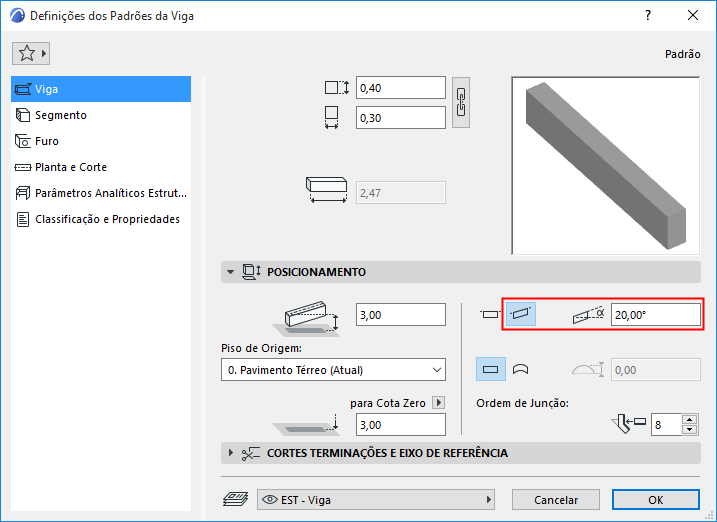The width and height of the screenshot is (717, 522).
Task: Increase the Ordem de Junção value
Action: pos(689,419)
